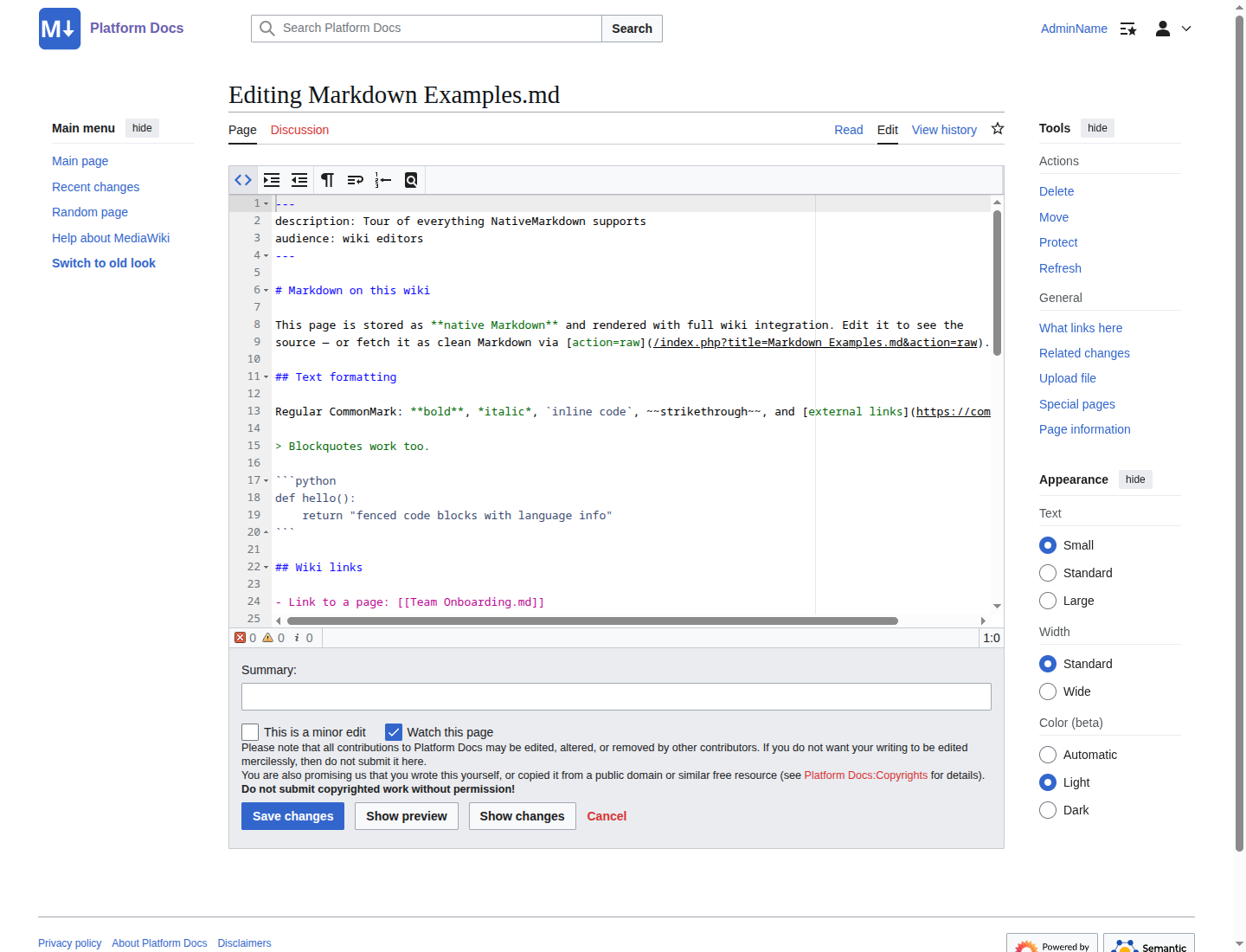The width and height of the screenshot is (1246, 952).
Task: Click the page vertical scrollbar
Action: [1239, 433]
